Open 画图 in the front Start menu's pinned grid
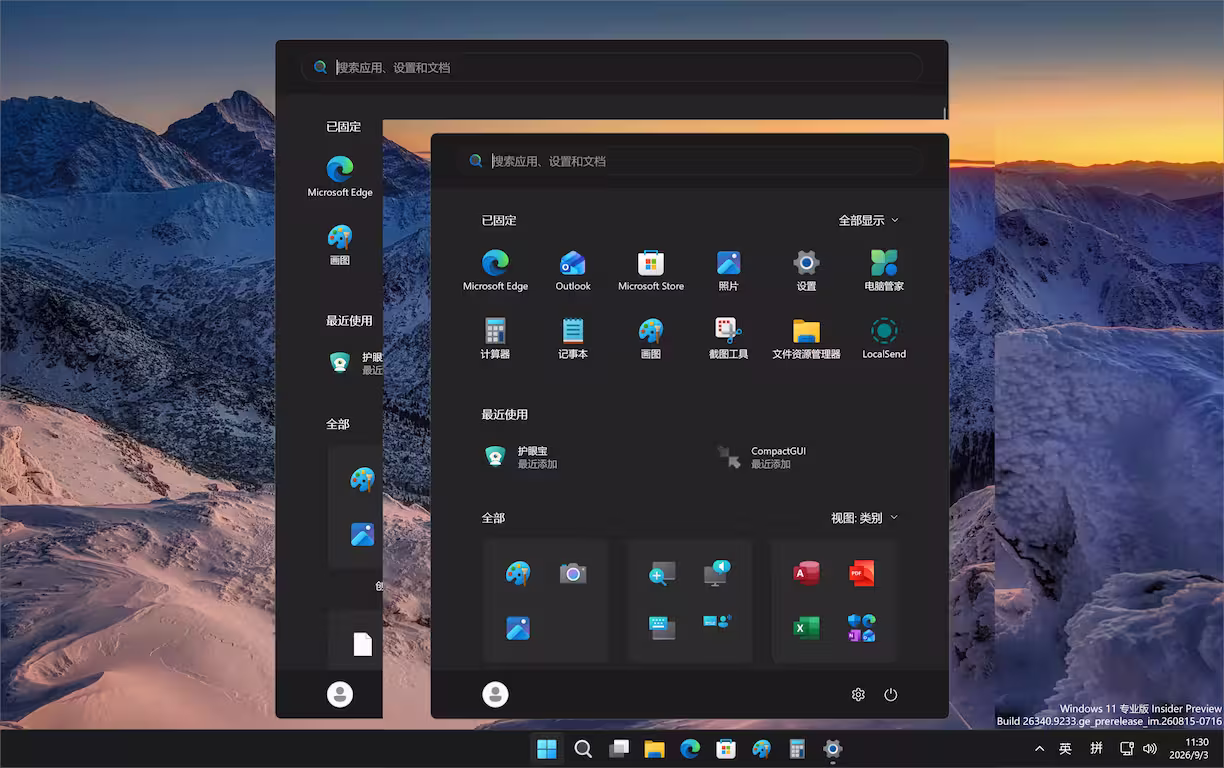The height and width of the screenshot is (768, 1224). [x=651, y=339]
